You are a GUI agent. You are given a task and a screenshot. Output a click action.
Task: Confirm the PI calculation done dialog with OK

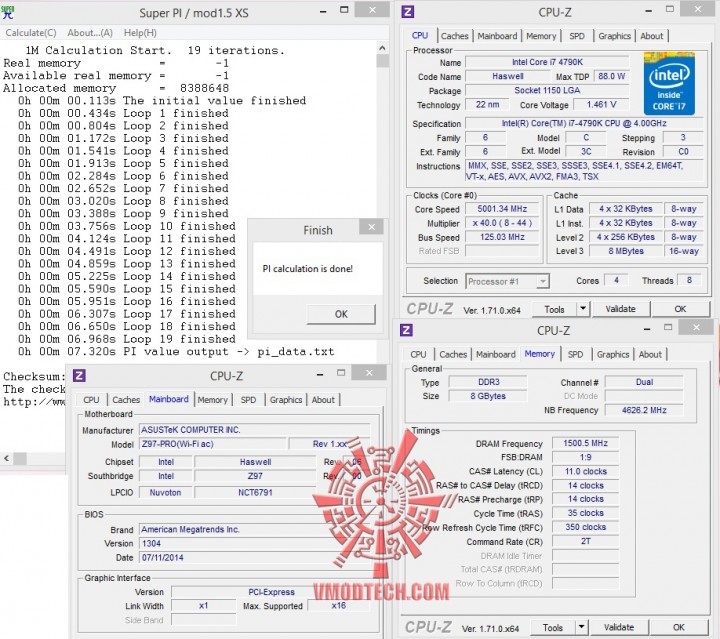point(341,314)
